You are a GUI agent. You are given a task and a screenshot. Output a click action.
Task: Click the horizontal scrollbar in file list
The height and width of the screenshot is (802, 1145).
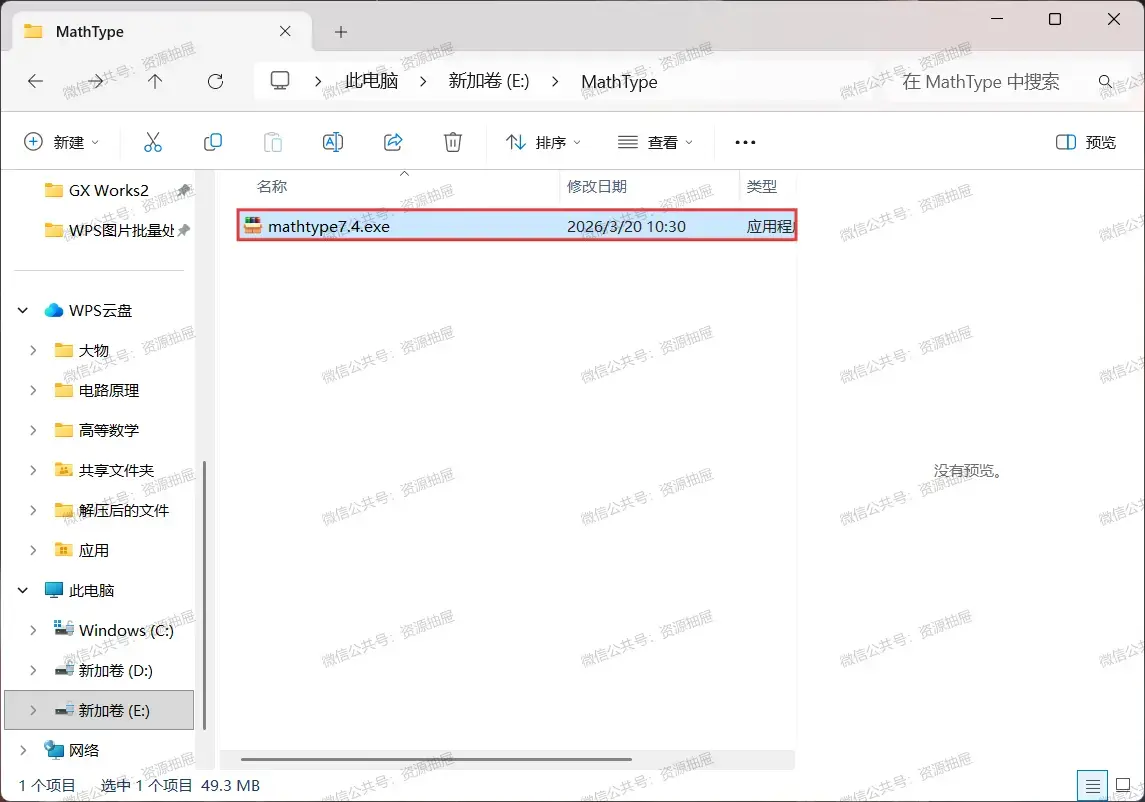(436, 760)
